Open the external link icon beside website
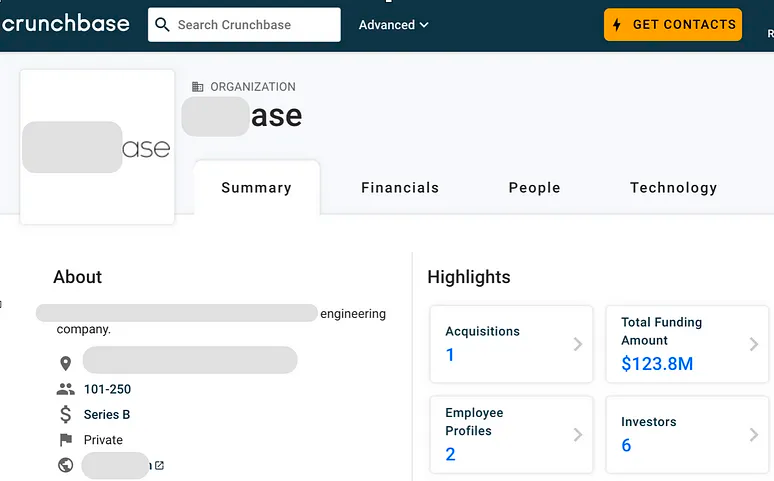774x481 pixels. click(x=159, y=465)
